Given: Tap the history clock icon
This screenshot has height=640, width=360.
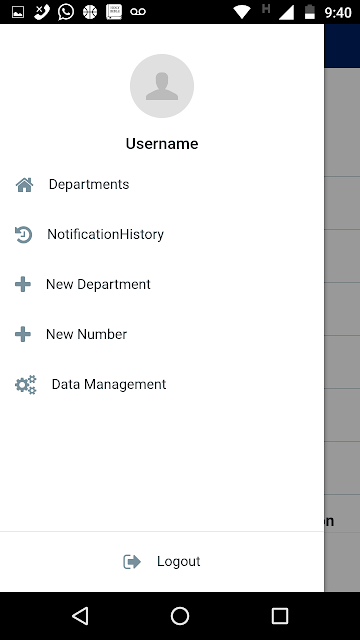Looking at the screenshot, I should point(23,235).
